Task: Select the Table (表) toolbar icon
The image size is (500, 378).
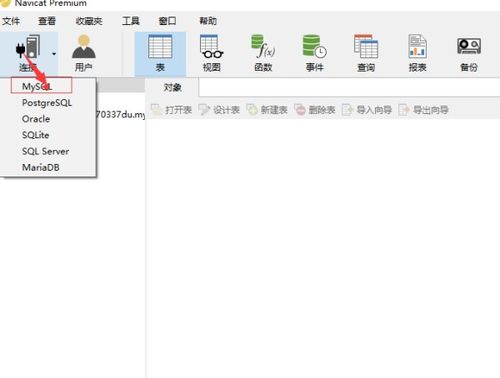Action: 160,53
